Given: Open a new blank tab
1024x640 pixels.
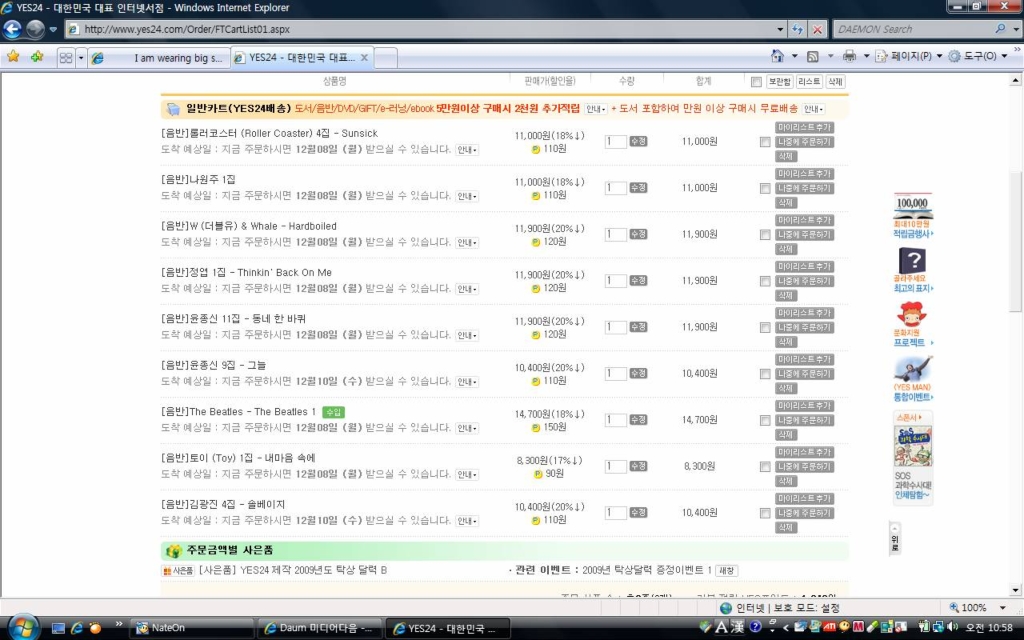Looking at the screenshot, I should (385, 57).
